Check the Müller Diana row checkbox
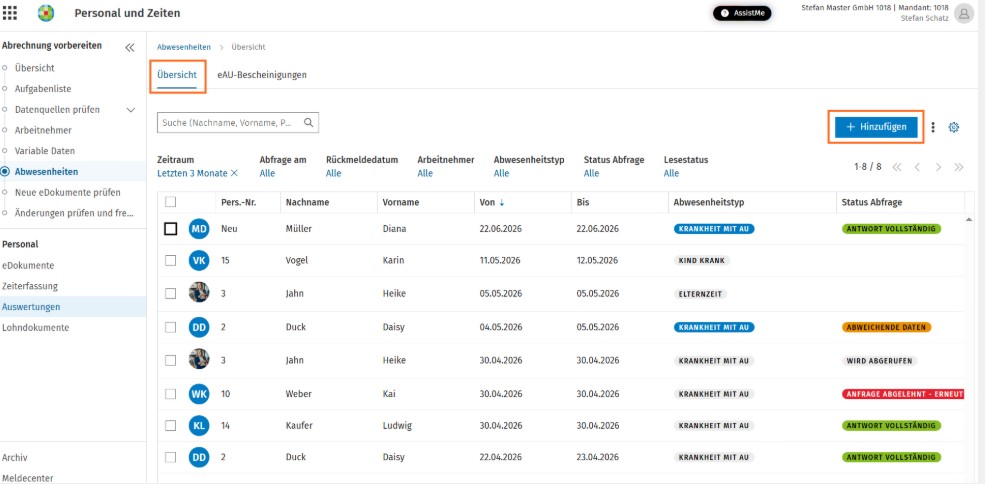This screenshot has width=989, height=484. pos(170,229)
